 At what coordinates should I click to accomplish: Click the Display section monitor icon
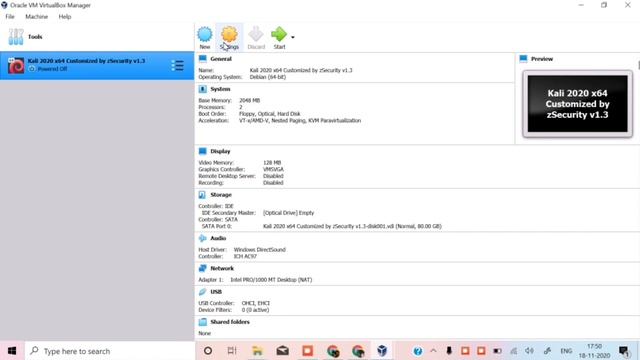coord(202,151)
